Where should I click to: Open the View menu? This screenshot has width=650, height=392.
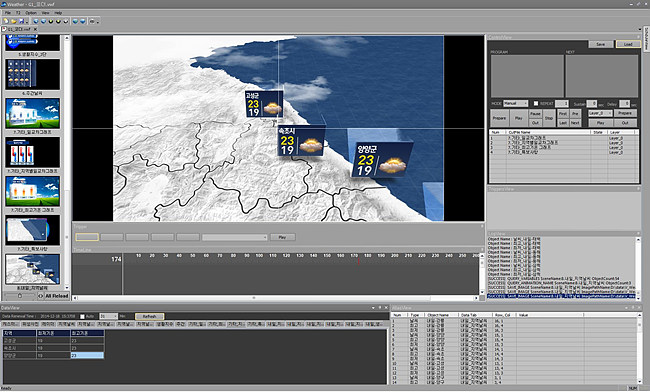click(45, 13)
